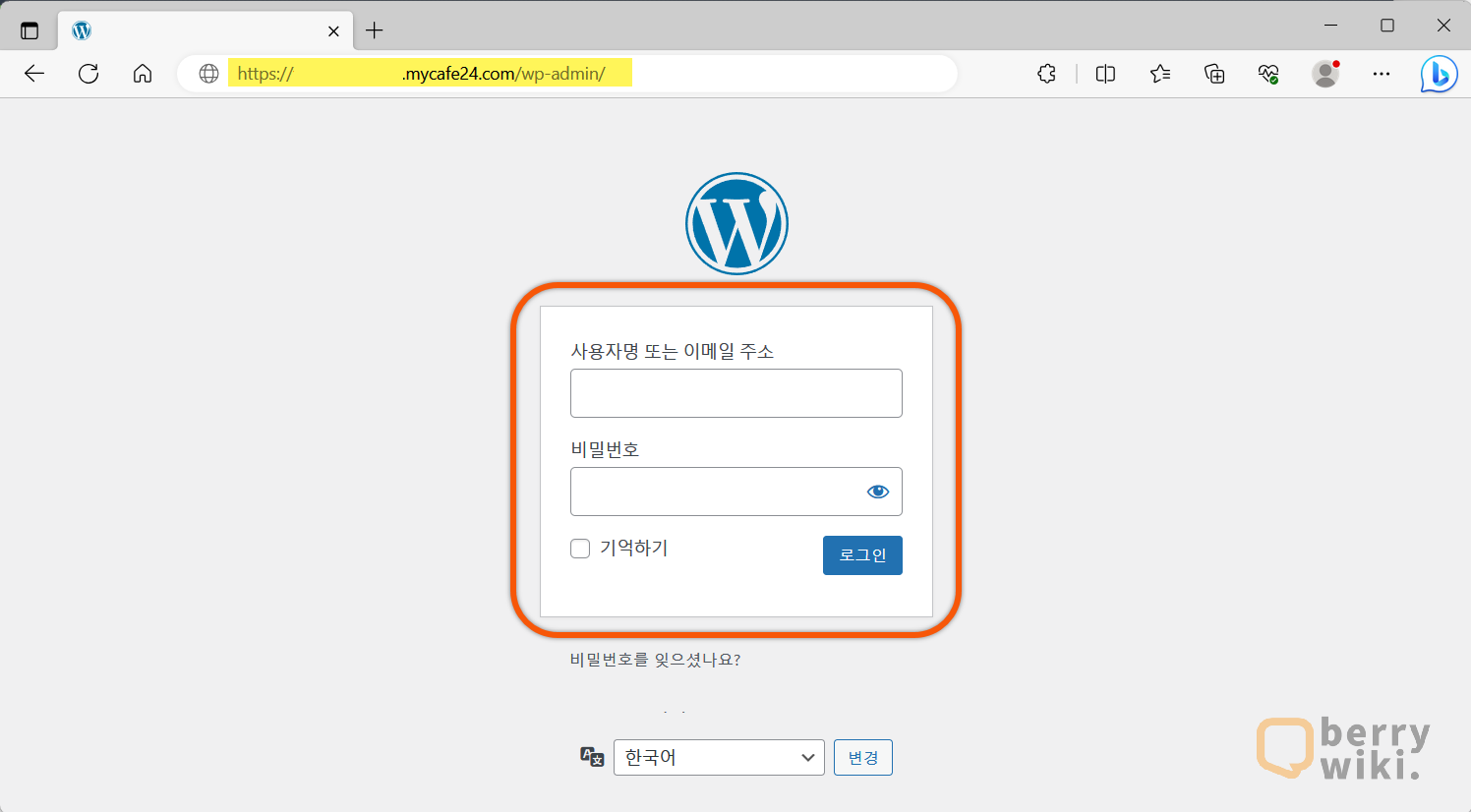Focus the password field

pyautogui.click(x=736, y=492)
